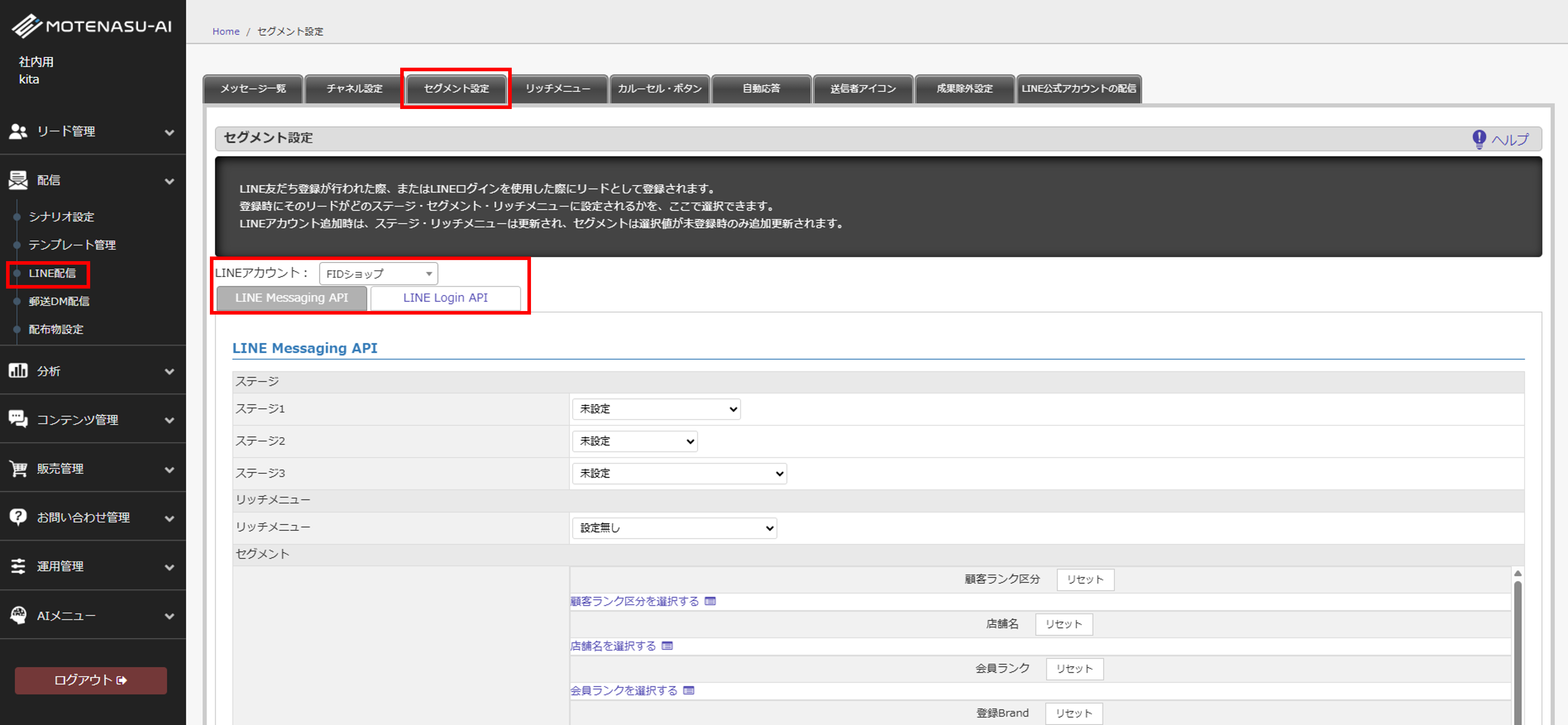Click the AIメニュー head icon
Image resolution: width=1568 pixels, height=725 pixels.
pos(18,615)
